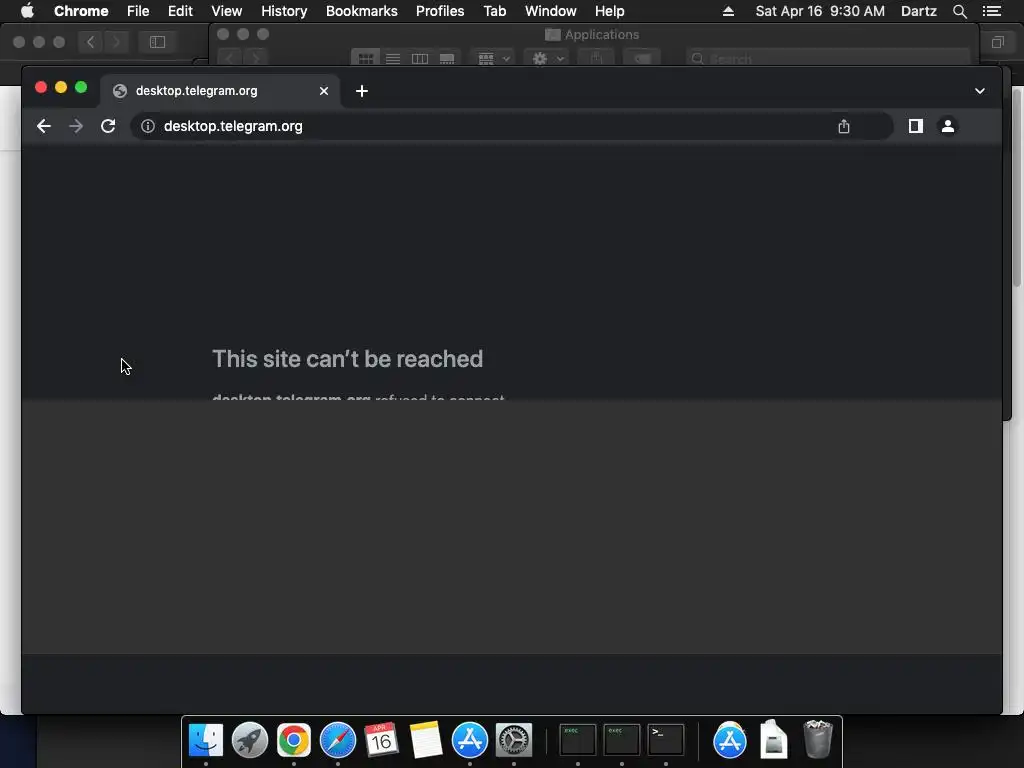Click the Dartz user name in menu bar
The height and width of the screenshot is (768, 1024).
pos(919,11)
